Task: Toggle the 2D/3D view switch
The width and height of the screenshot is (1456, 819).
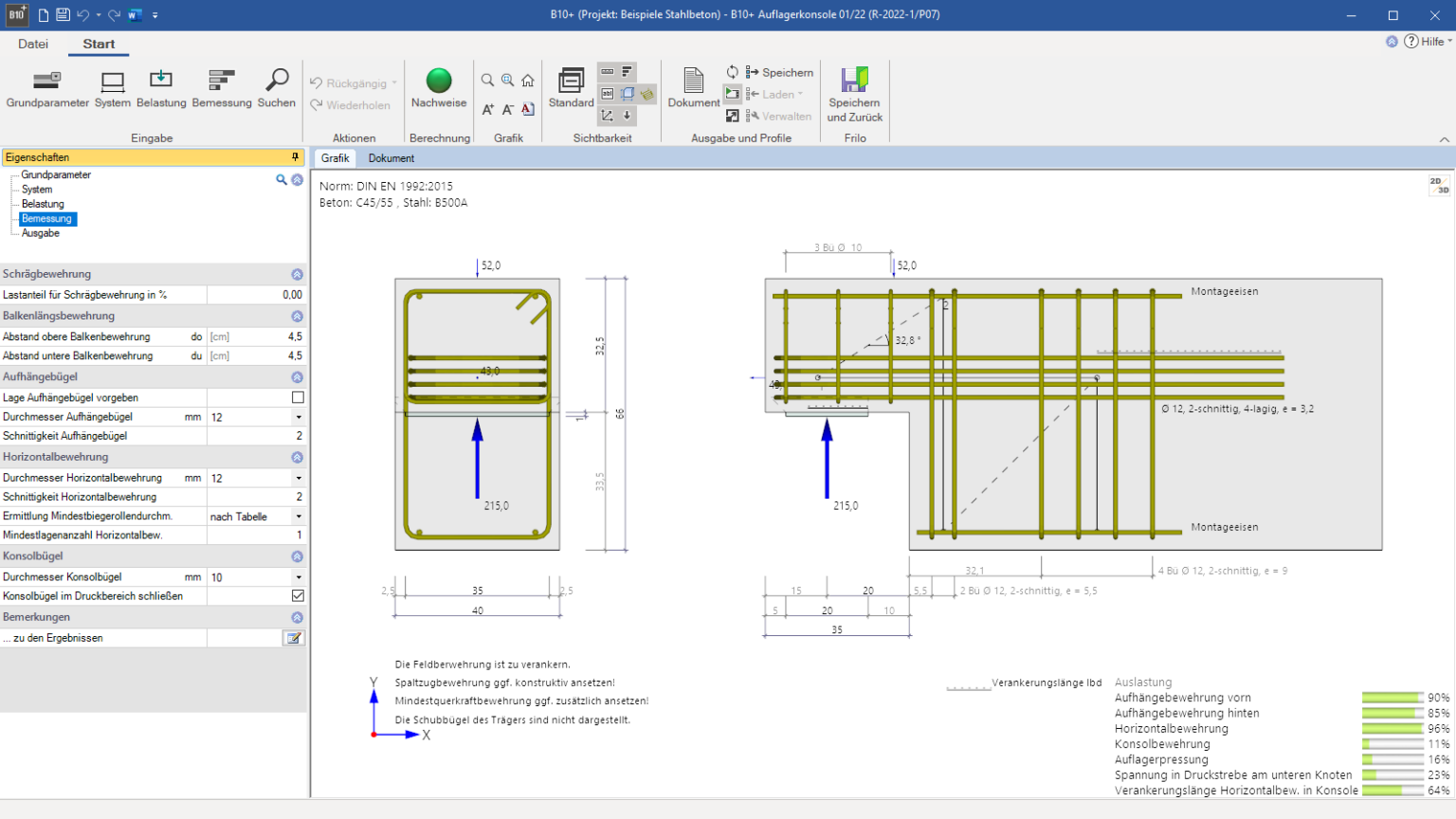Action: pos(1439,185)
